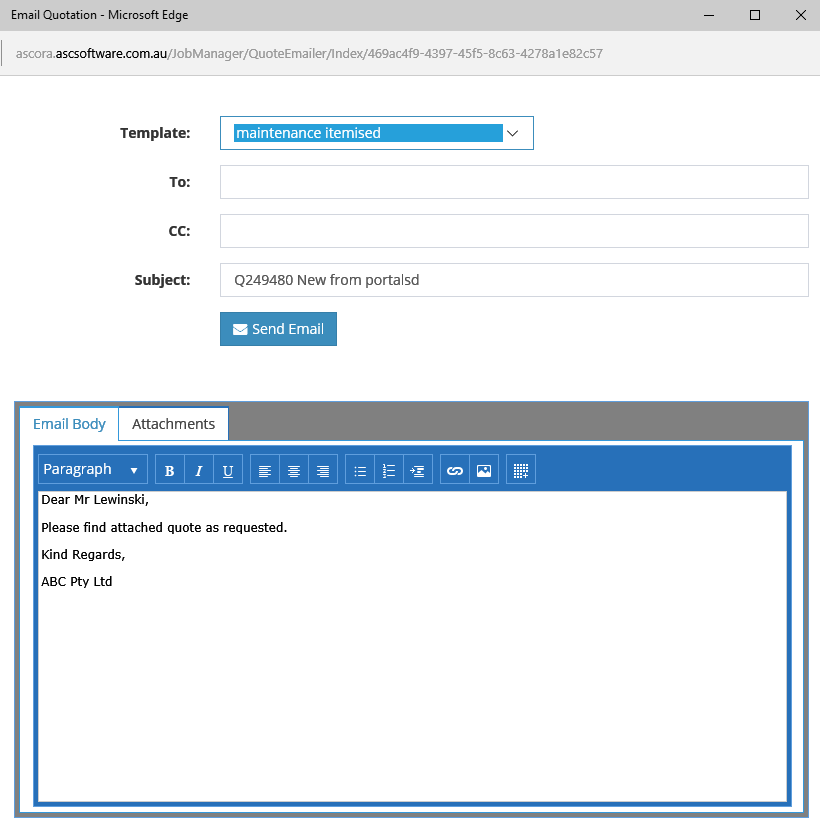The width and height of the screenshot is (820, 824).
Task: Open the Paragraph format dropdown
Action: [x=93, y=469]
